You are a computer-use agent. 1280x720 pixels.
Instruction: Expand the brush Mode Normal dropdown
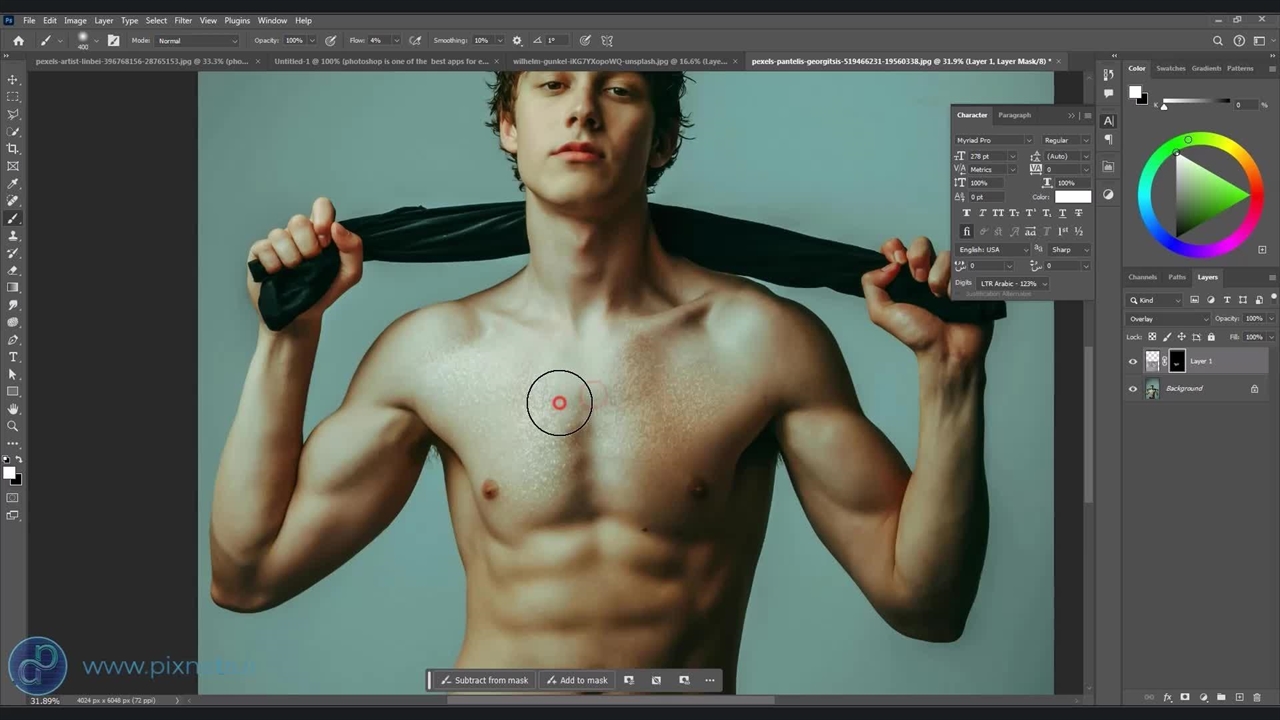coord(197,41)
